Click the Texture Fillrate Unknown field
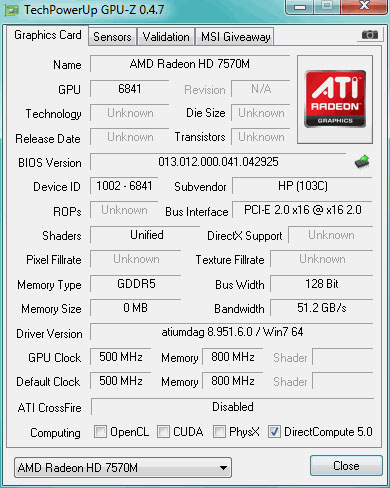The width and height of the screenshot is (390, 488). 322,259
